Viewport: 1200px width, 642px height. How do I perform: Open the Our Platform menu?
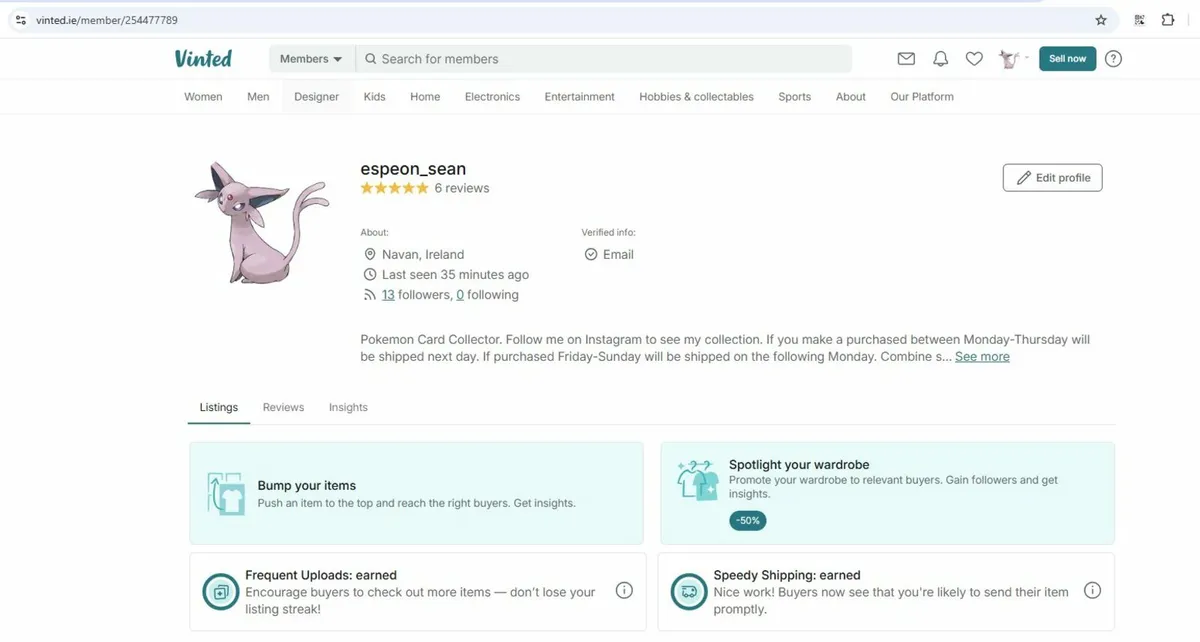922,97
